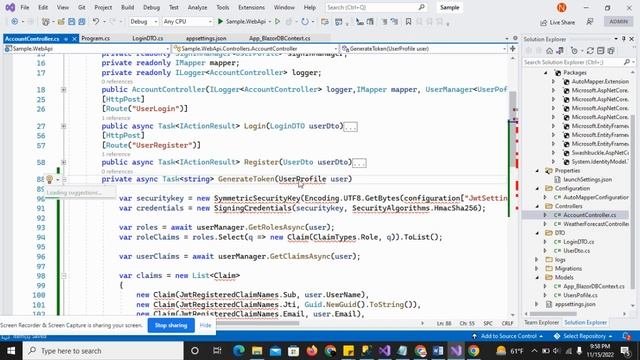The height and width of the screenshot is (360, 640).
Task: Open Word from the taskbar
Action: click(x=438, y=351)
